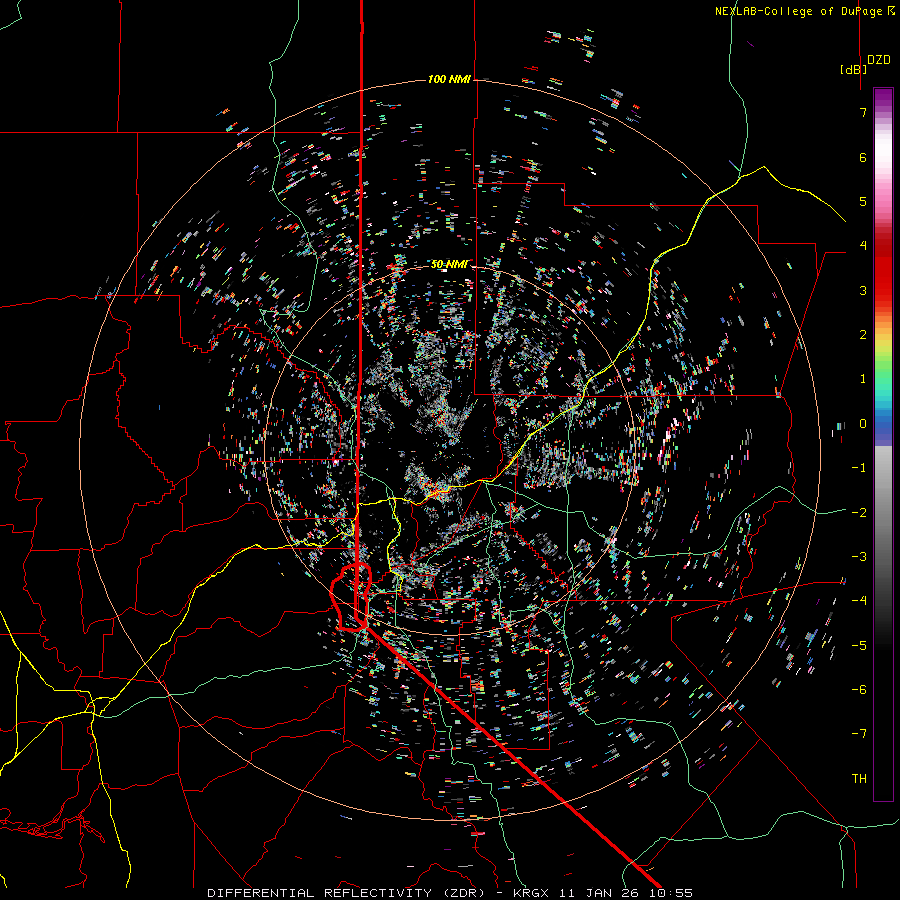Click the [dB] unit label
Viewport: 900px width, 900px height.
(x=853, y=69)
